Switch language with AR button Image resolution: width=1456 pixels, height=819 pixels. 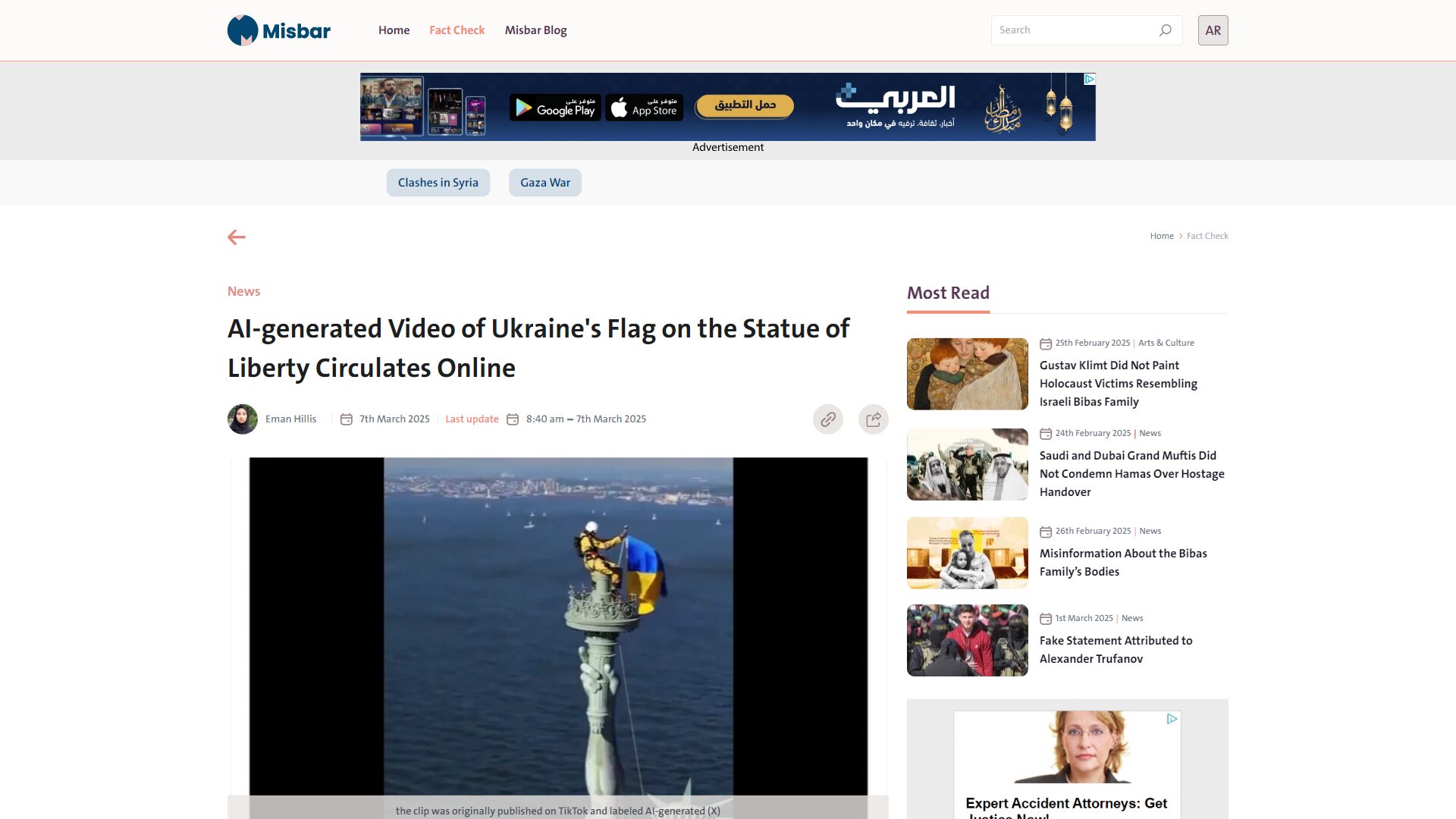click(1213, 30)
